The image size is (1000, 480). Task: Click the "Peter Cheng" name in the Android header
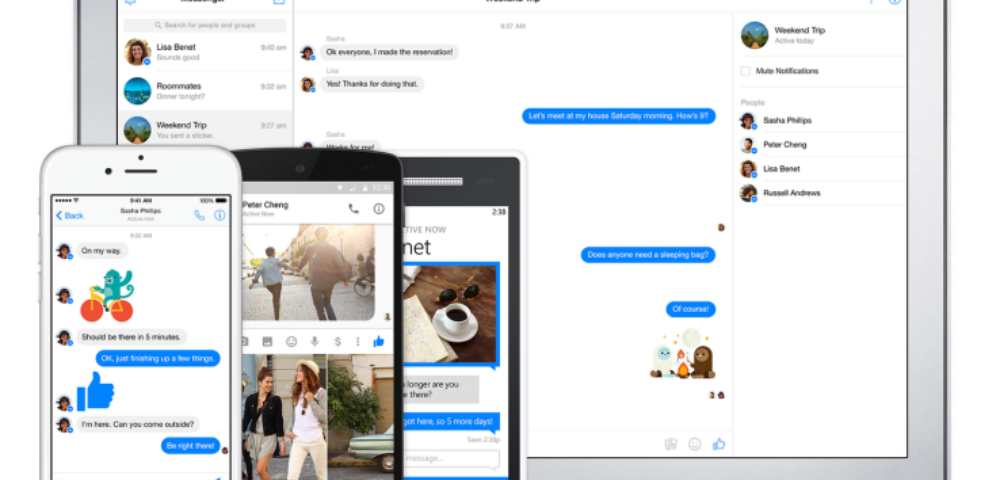click(265, 205)
